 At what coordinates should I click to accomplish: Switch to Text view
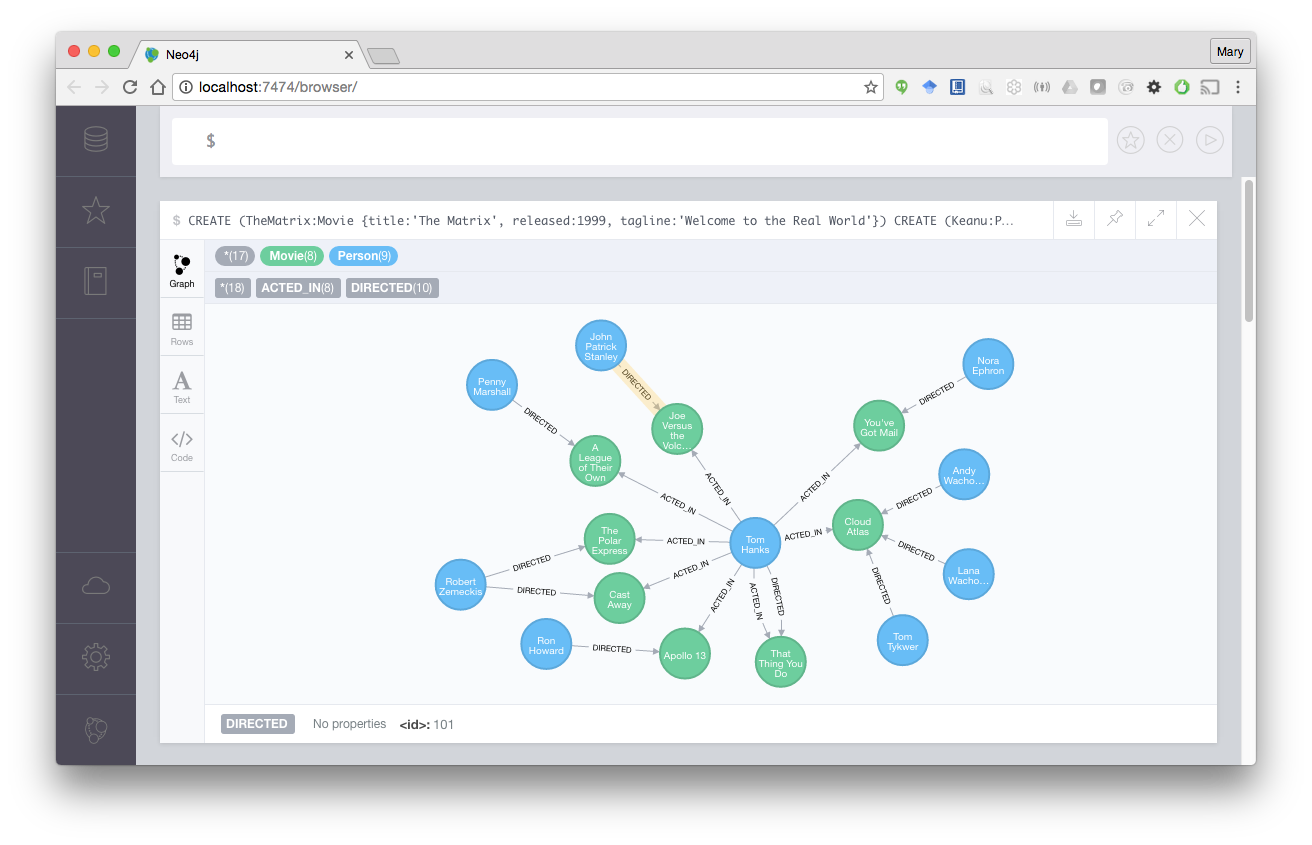coord(182,386)
